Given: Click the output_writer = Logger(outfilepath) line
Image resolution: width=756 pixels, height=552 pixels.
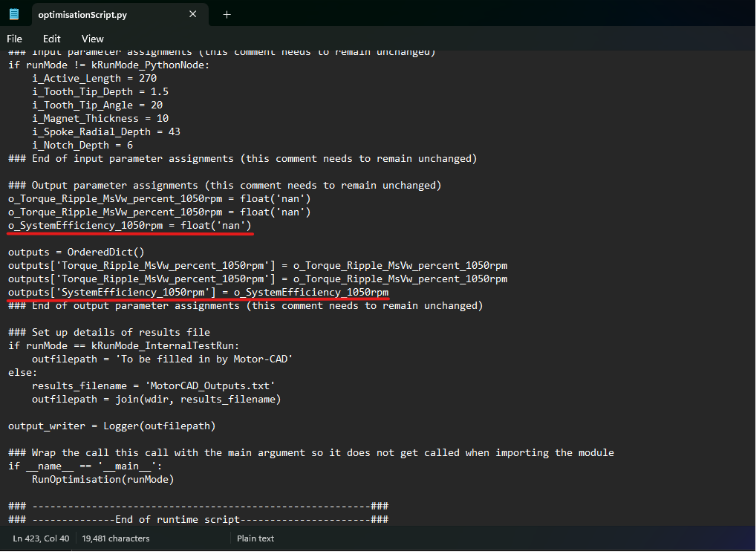Looking at the screenshot, I should 111,425.
